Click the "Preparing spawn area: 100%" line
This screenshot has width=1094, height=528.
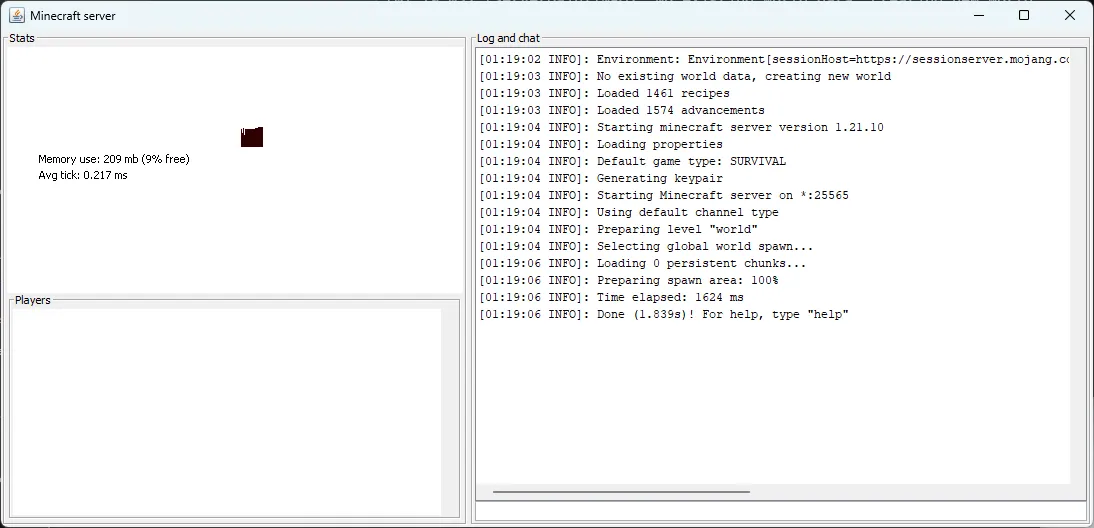tap(629, 280)
